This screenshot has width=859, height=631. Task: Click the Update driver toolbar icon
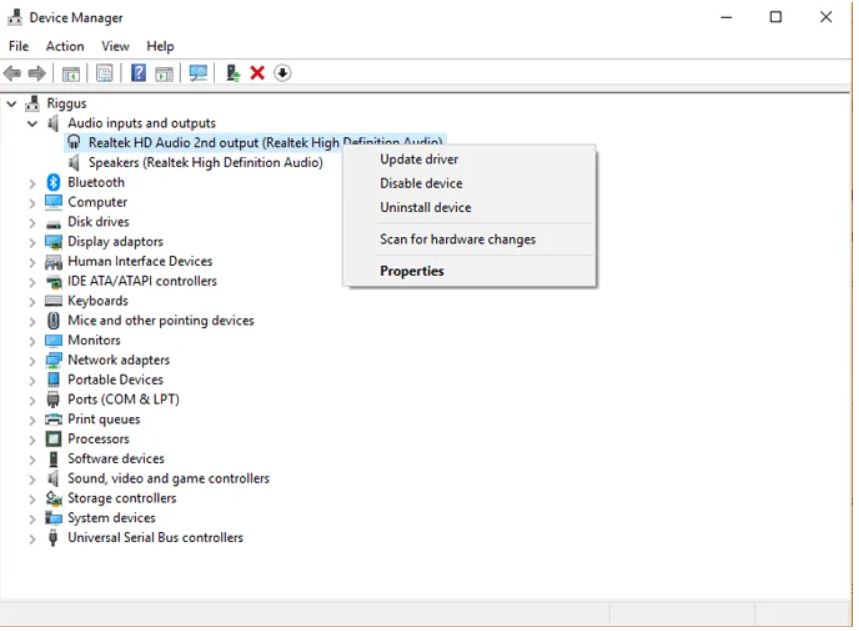coord(233,73)
